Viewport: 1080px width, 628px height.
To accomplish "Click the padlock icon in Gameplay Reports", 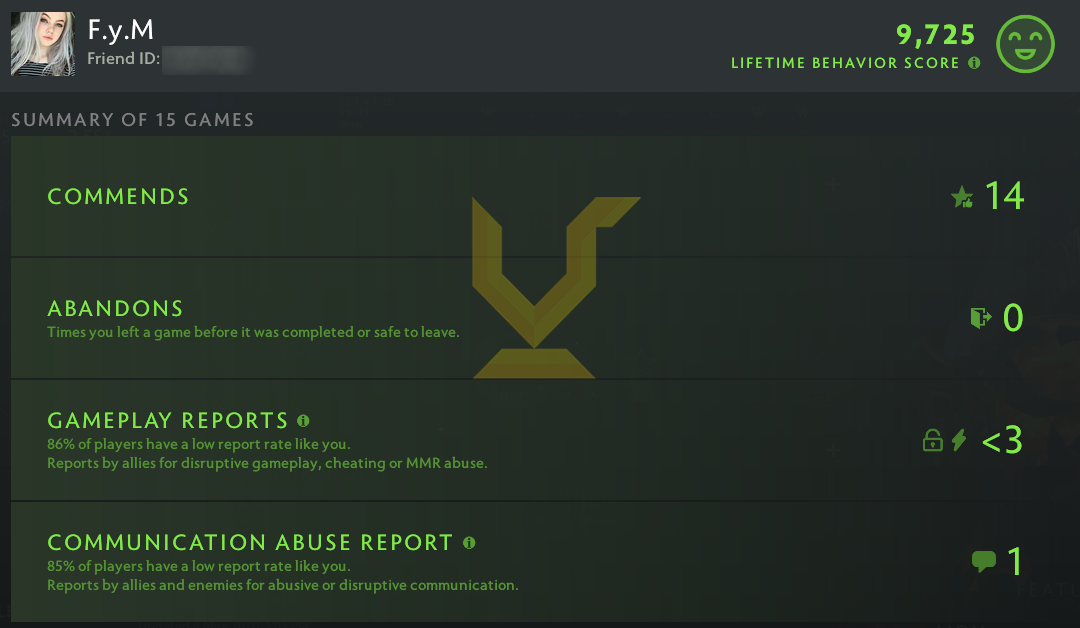I will pos(932,440).
